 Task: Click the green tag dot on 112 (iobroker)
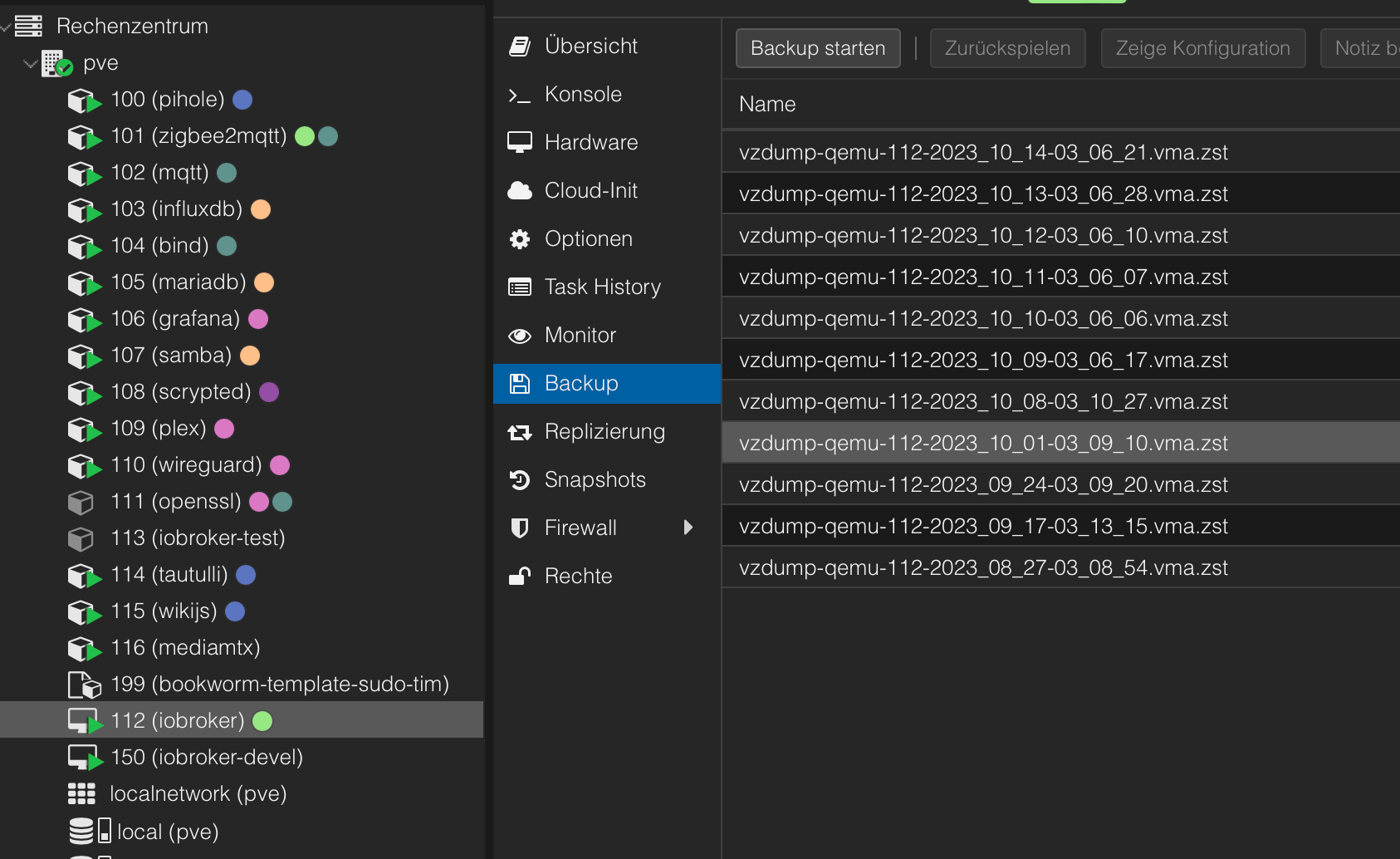262,721
